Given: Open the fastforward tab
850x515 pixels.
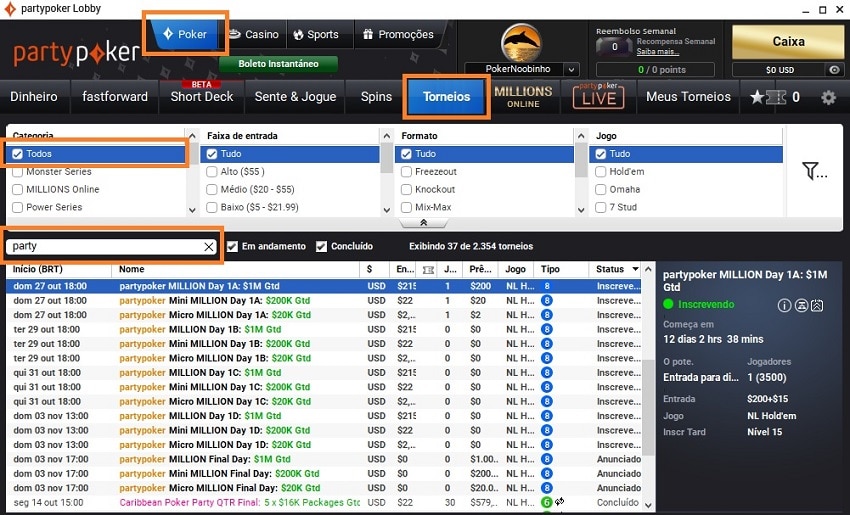Looking at the screenshot, I should point(115,97).
